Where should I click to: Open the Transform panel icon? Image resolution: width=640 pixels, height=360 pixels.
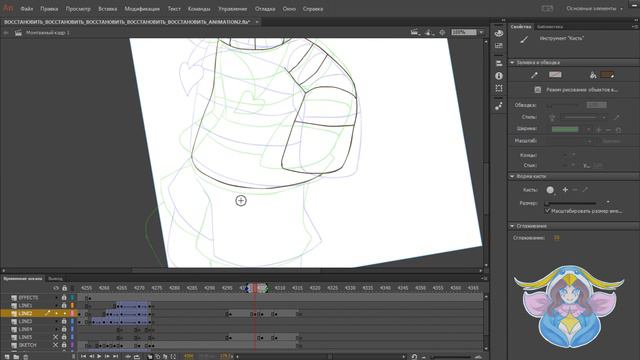(499, 88)
